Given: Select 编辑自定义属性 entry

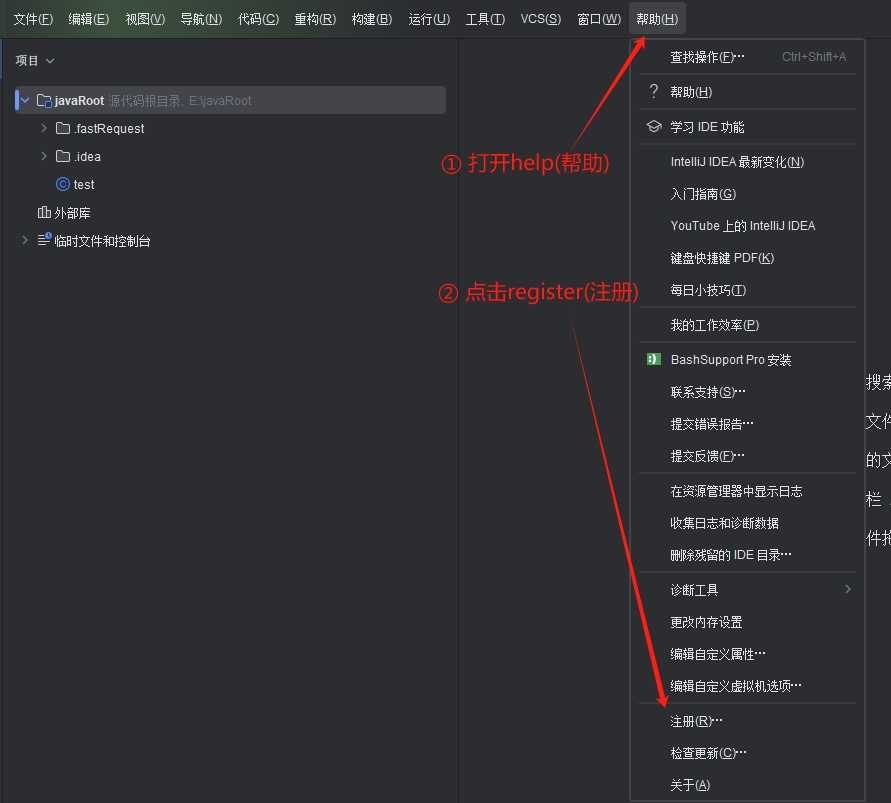Looking at the screenshot, I should [747, 654].
